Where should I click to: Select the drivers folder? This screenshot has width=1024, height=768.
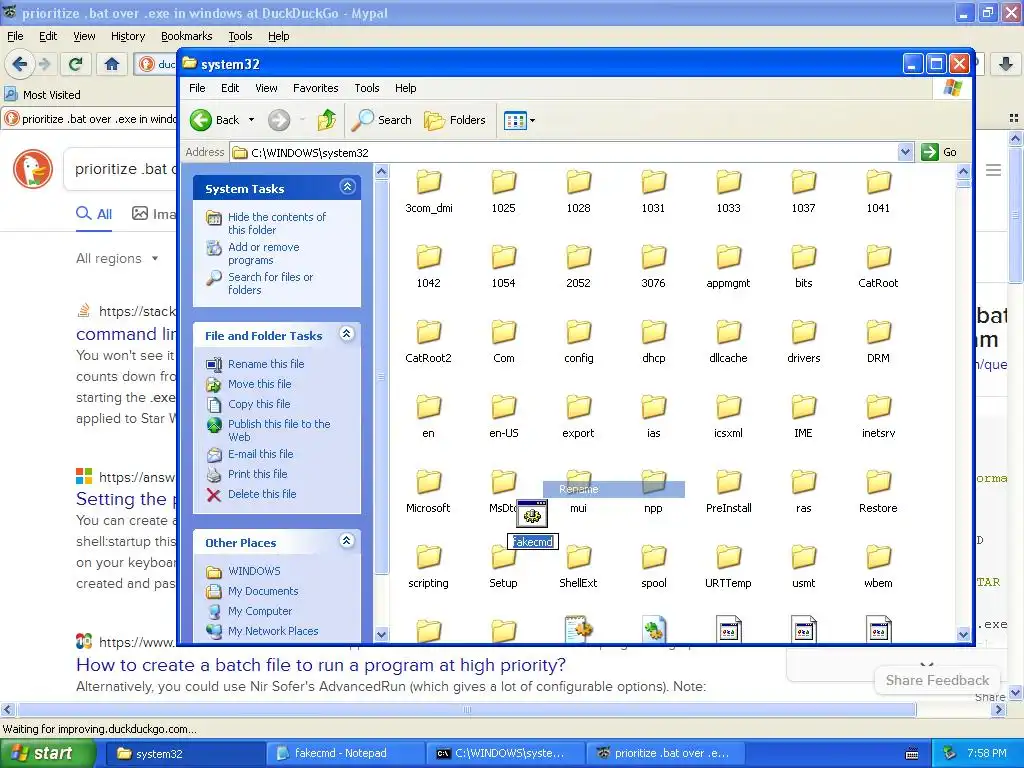pyautogui.click(x=803, y=342)
